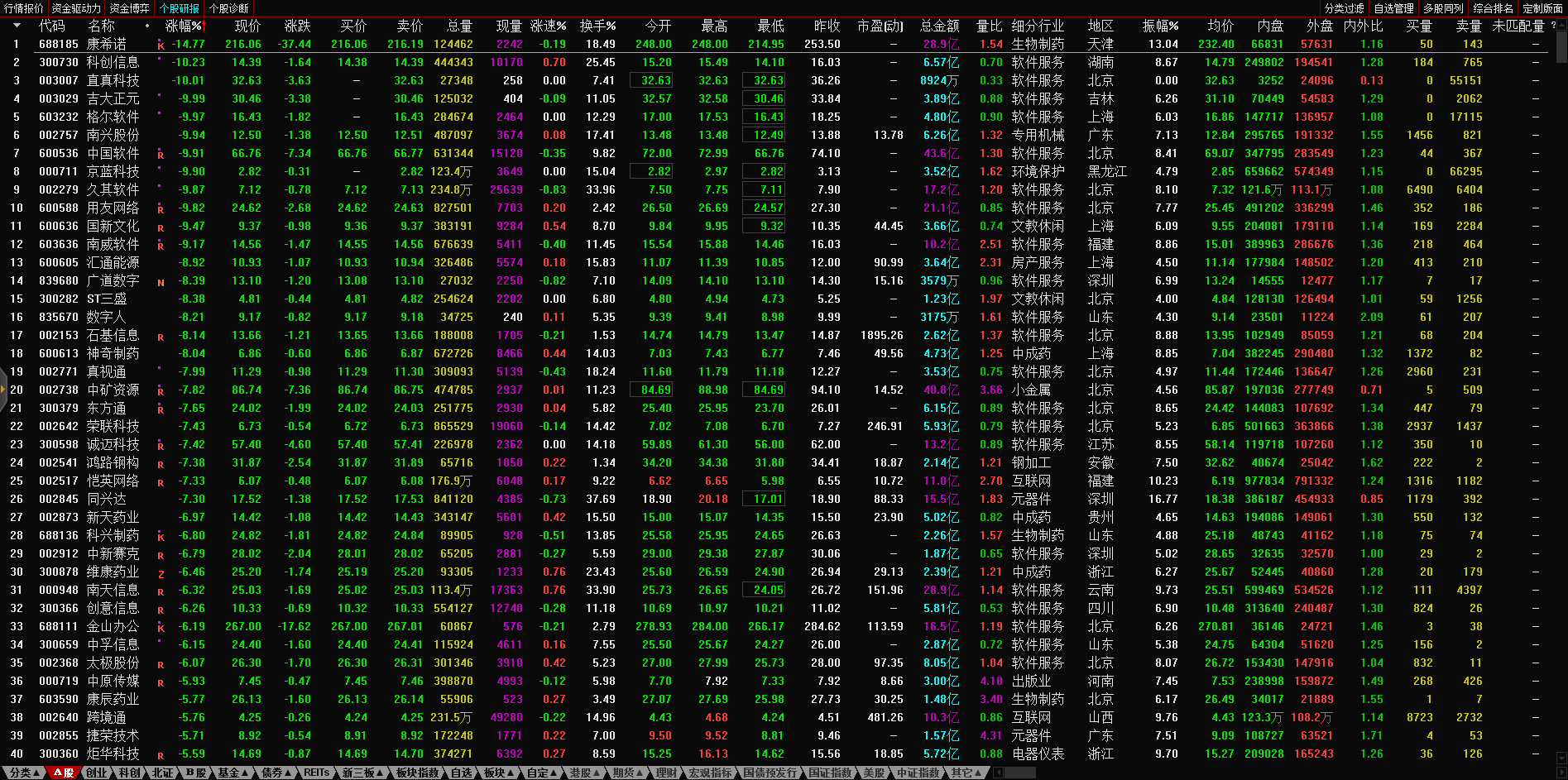Click the scroll-left arrow after bottom tabs
Viewport: 1568px width, 780px height.
(999, 773)
